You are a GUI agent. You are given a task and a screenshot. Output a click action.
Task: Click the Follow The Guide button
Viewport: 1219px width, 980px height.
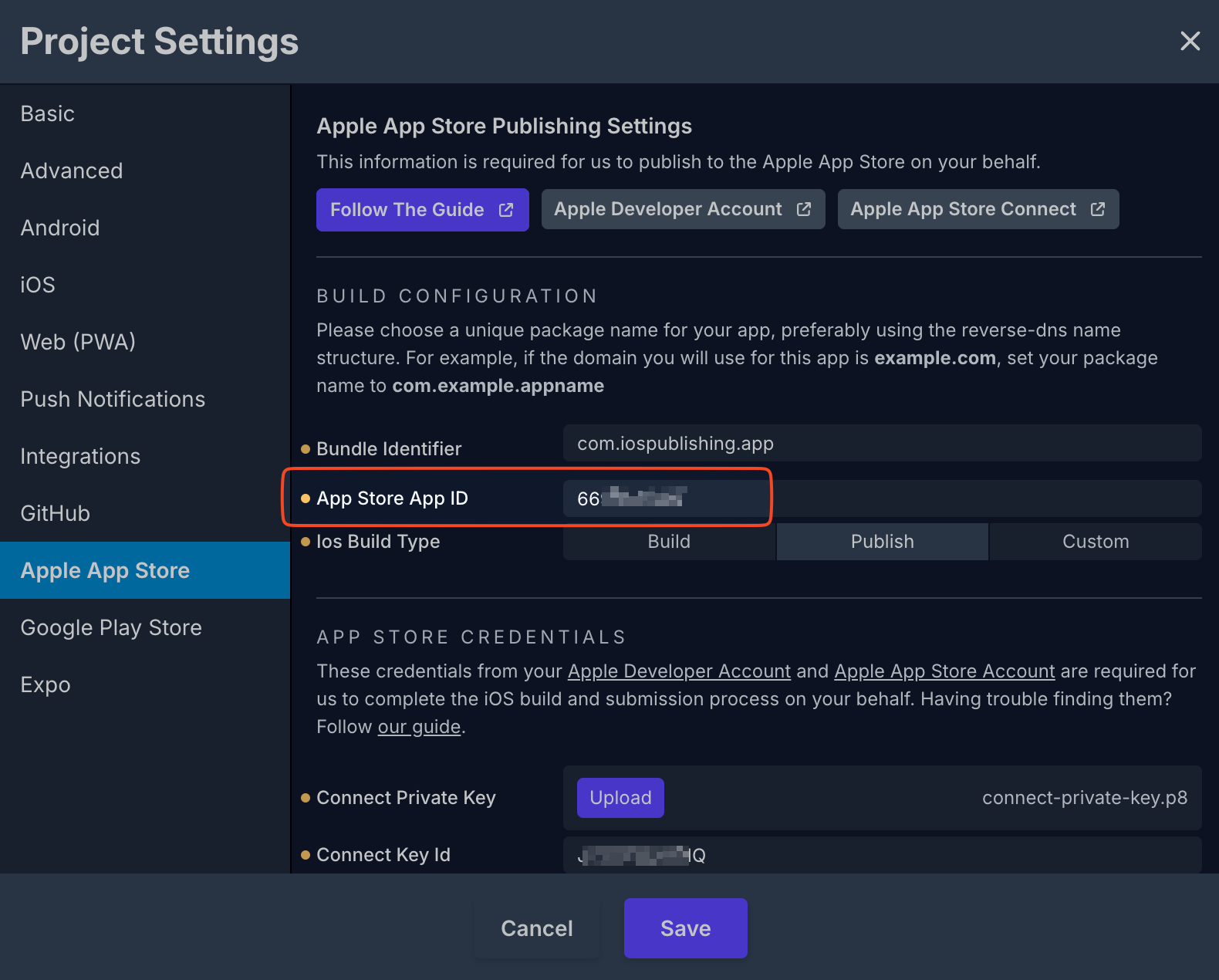coord(422,210)
